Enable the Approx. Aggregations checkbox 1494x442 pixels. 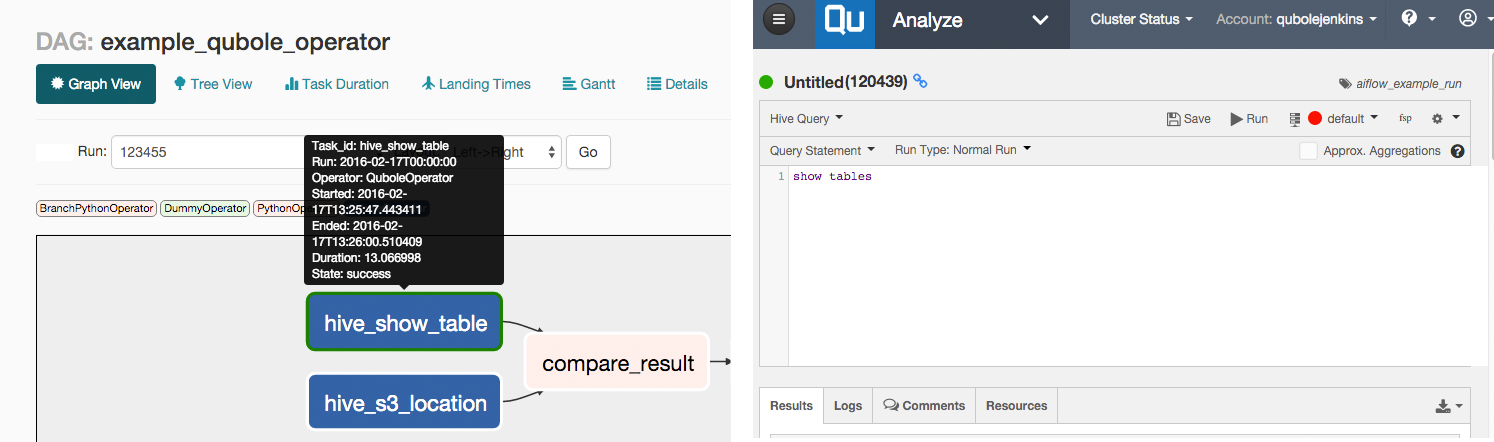pos(1308,151)
